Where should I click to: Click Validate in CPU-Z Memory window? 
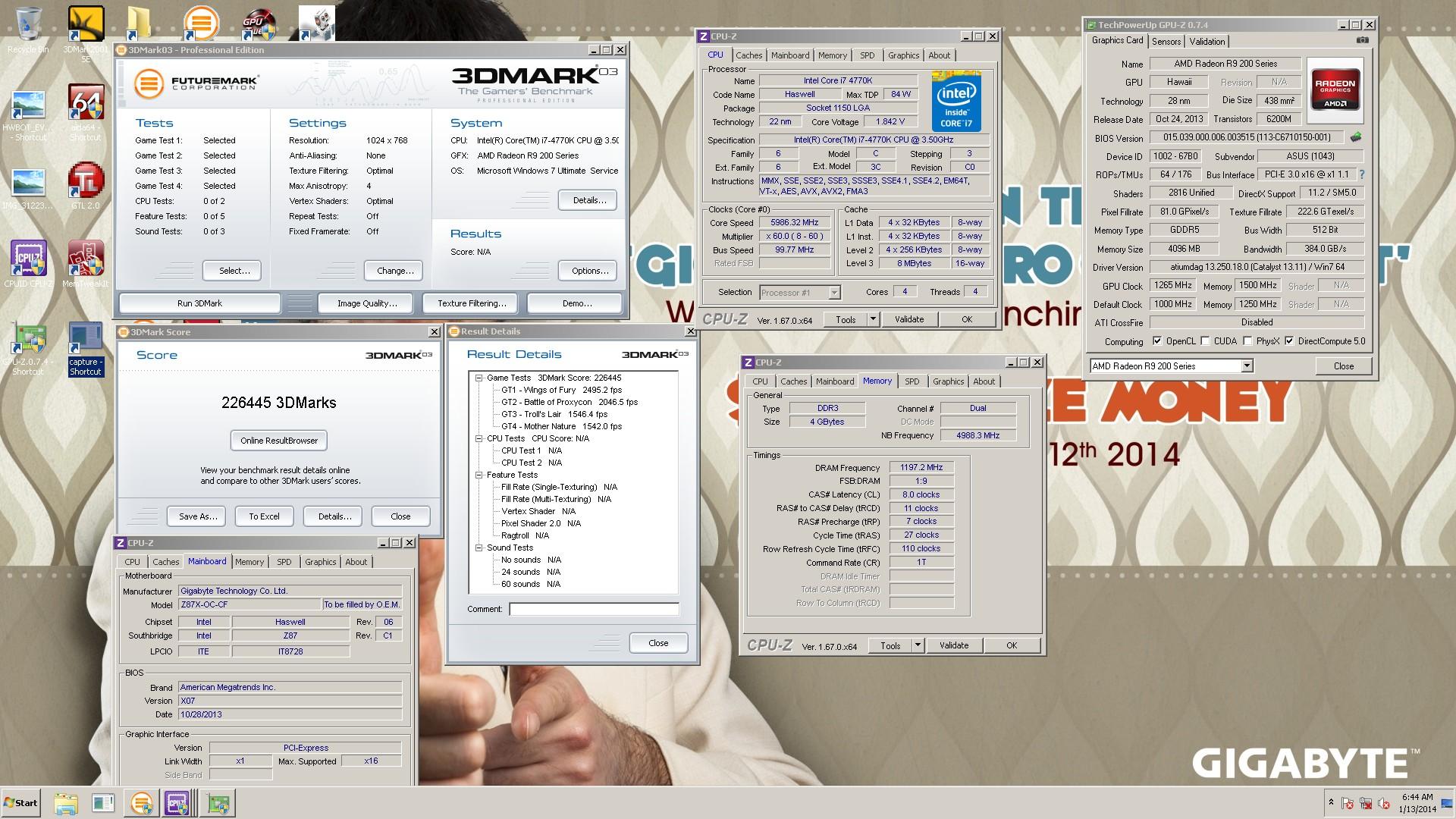click(x=954, y=645)
